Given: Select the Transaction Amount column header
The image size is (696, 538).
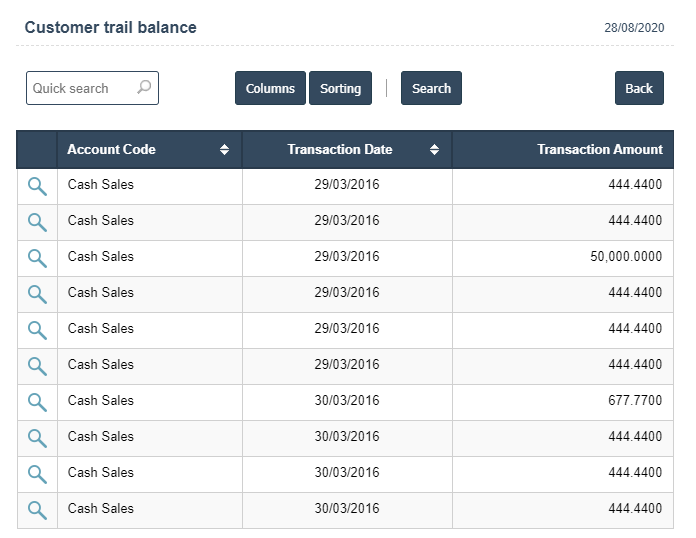Looking at the screenshot, I should pos(599,150).
